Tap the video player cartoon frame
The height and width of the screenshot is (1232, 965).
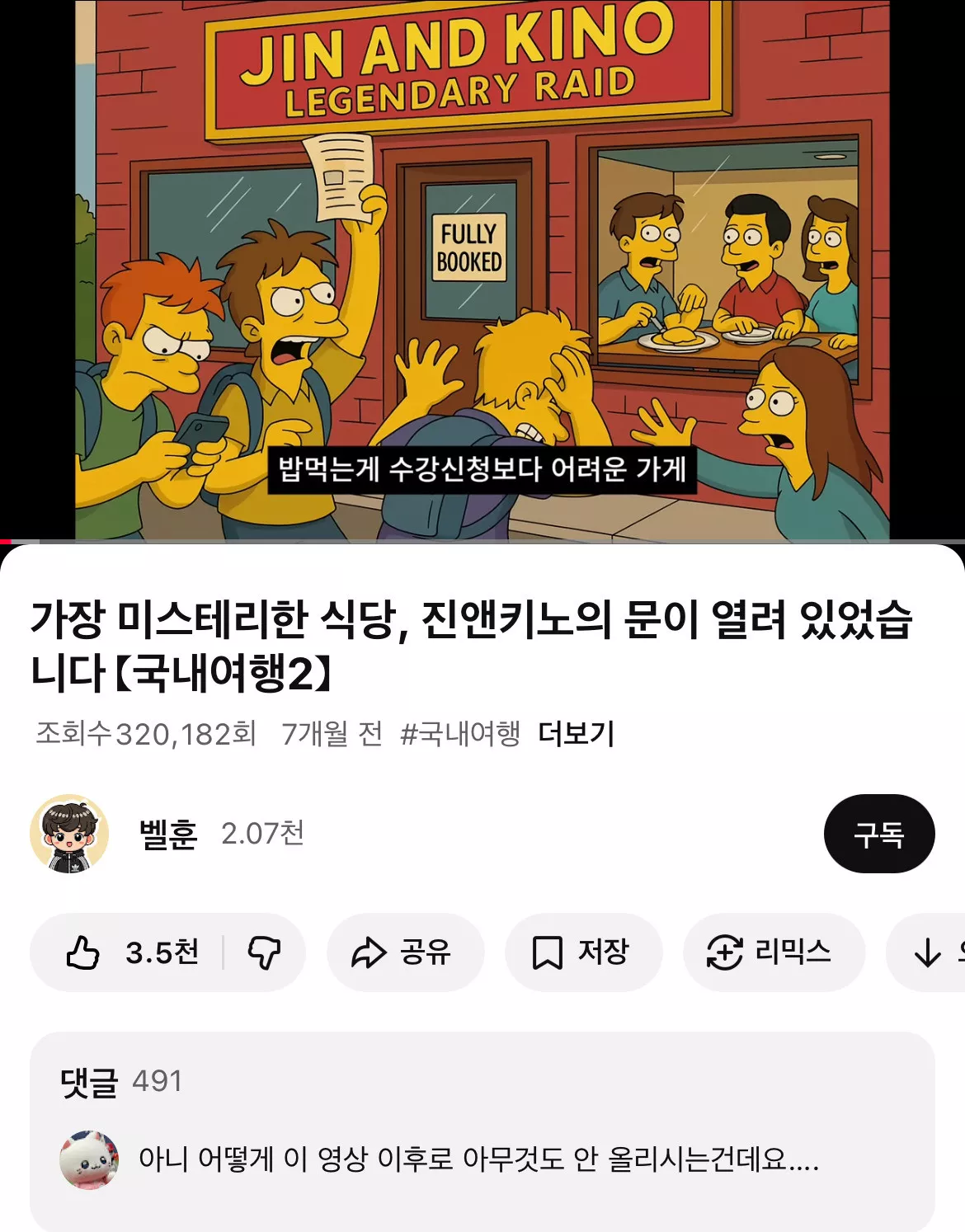tap(482, 270)
